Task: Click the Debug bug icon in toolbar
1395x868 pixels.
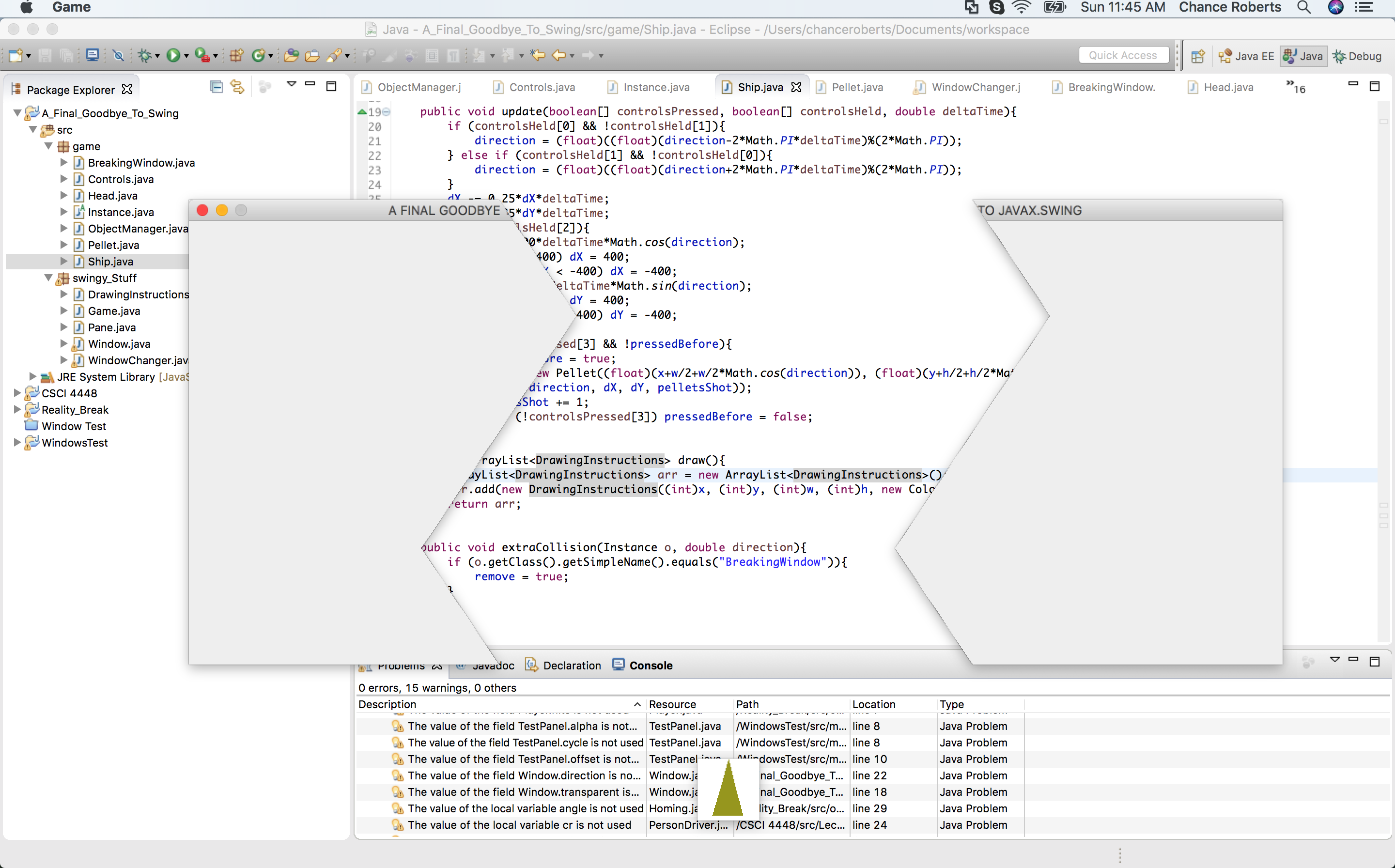Action: 144,55
